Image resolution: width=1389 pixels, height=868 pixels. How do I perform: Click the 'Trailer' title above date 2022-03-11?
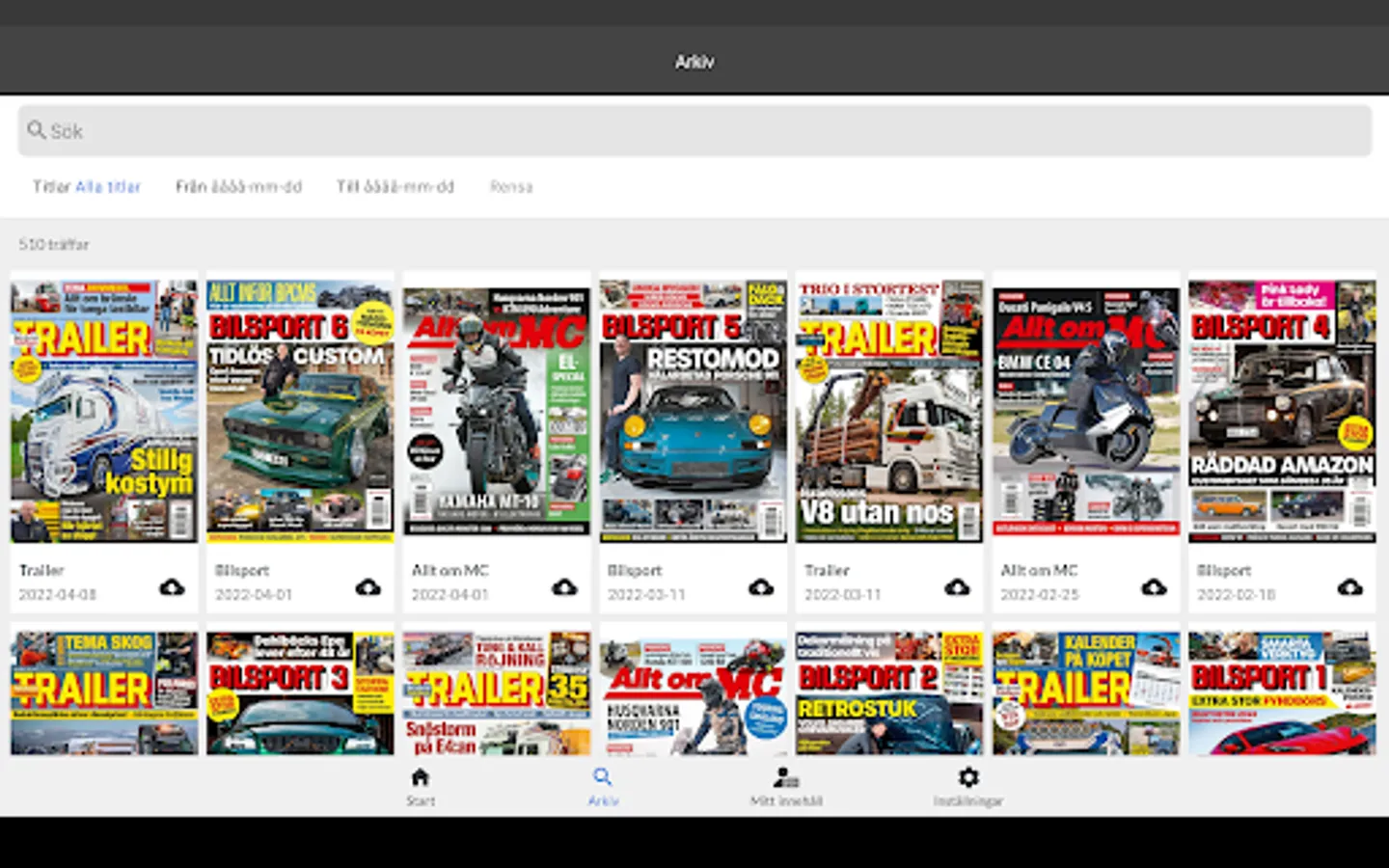coord(827,570)
